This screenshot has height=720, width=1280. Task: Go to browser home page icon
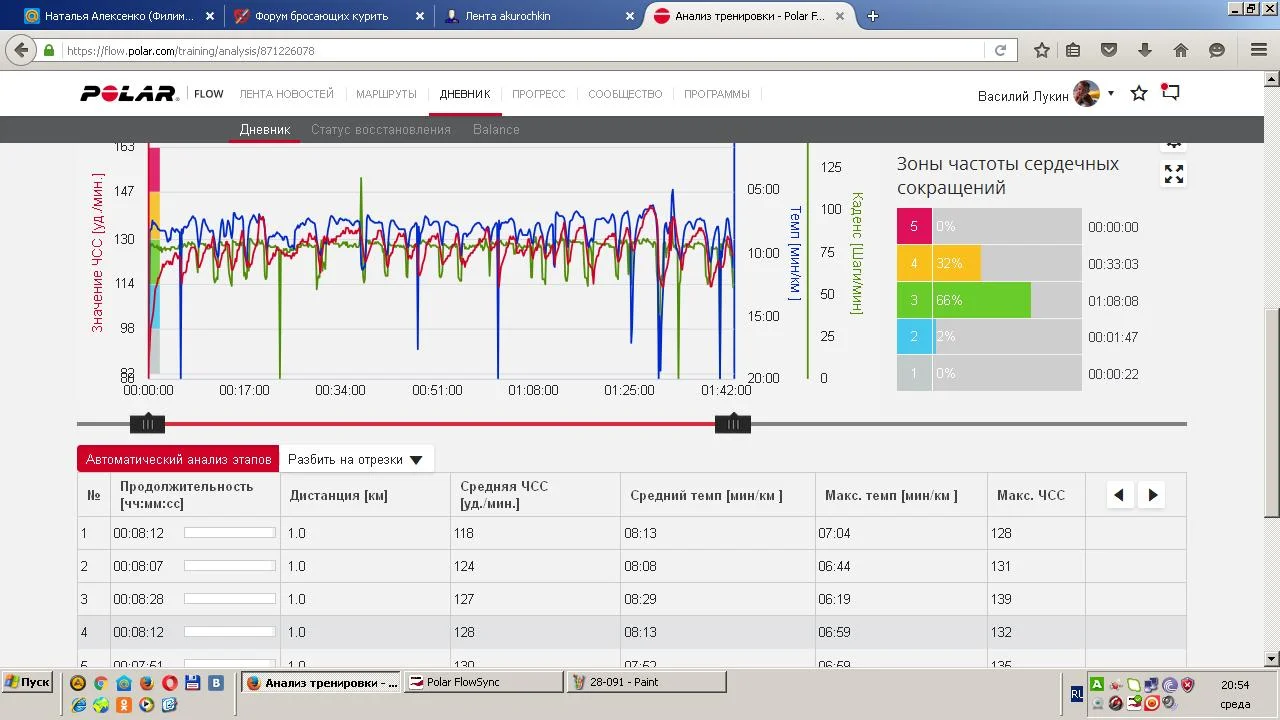(1181, 50)
